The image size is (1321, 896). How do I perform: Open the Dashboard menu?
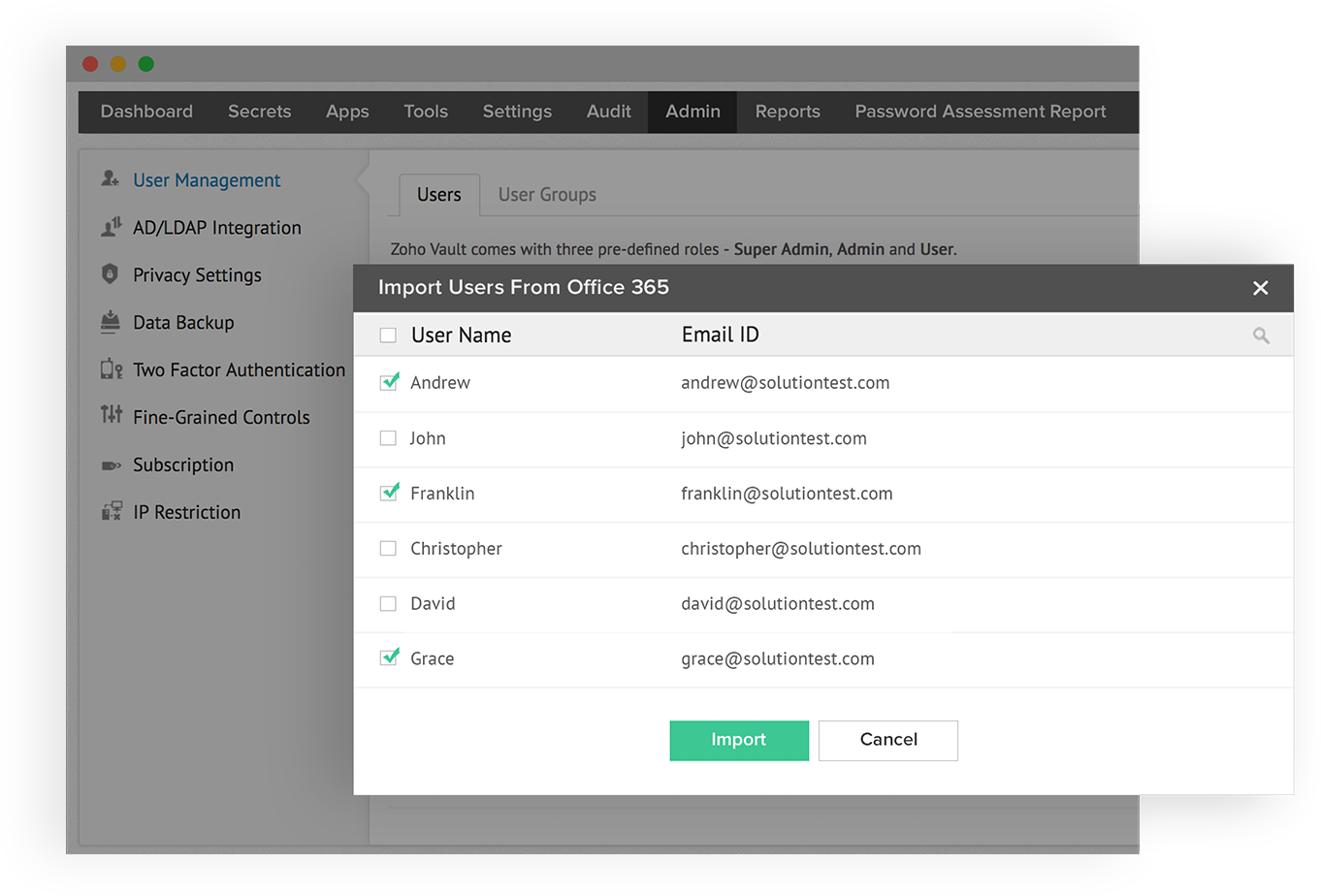click(146, 112)
